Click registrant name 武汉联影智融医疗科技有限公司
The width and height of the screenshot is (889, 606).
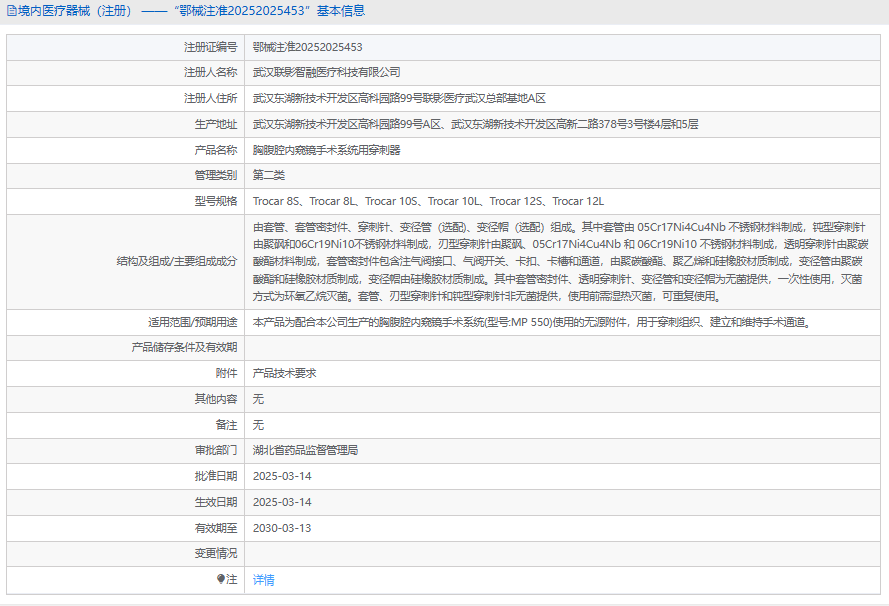point(327,73)
